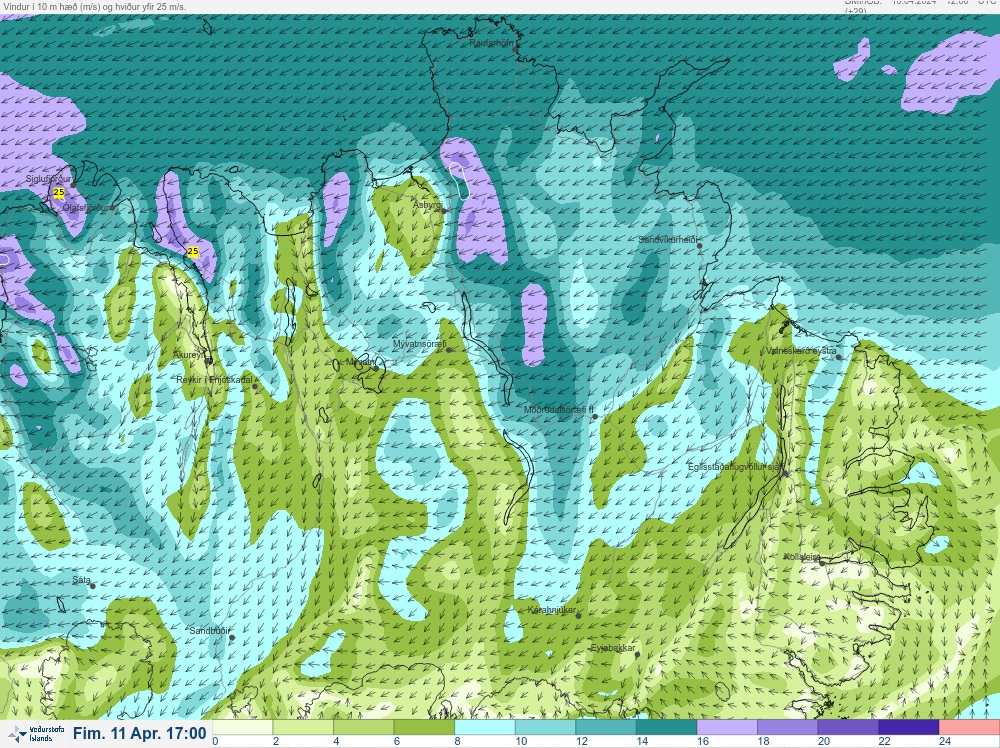This screenshot has width=1000, height=748.
Task: Select the 22–24 m/s dark indigo swatch
Action: [x=909, y=727]
